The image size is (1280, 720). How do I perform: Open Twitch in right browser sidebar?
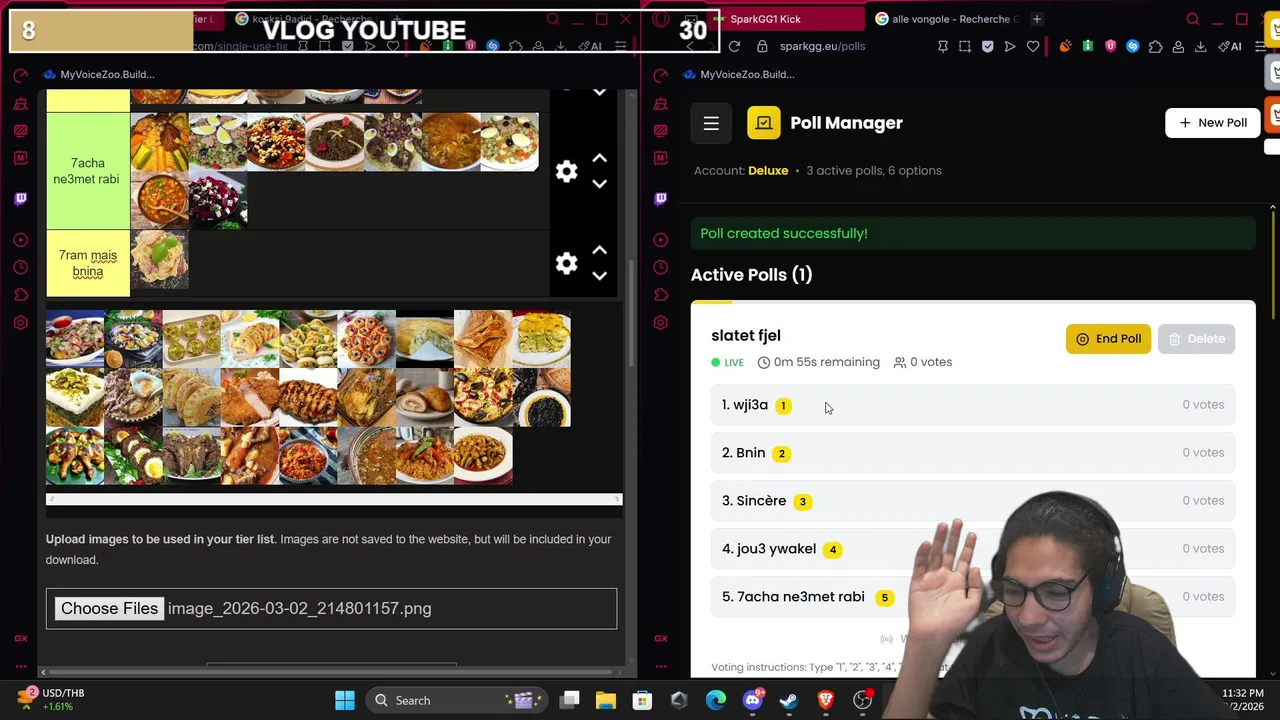click(x=661, y=199)
